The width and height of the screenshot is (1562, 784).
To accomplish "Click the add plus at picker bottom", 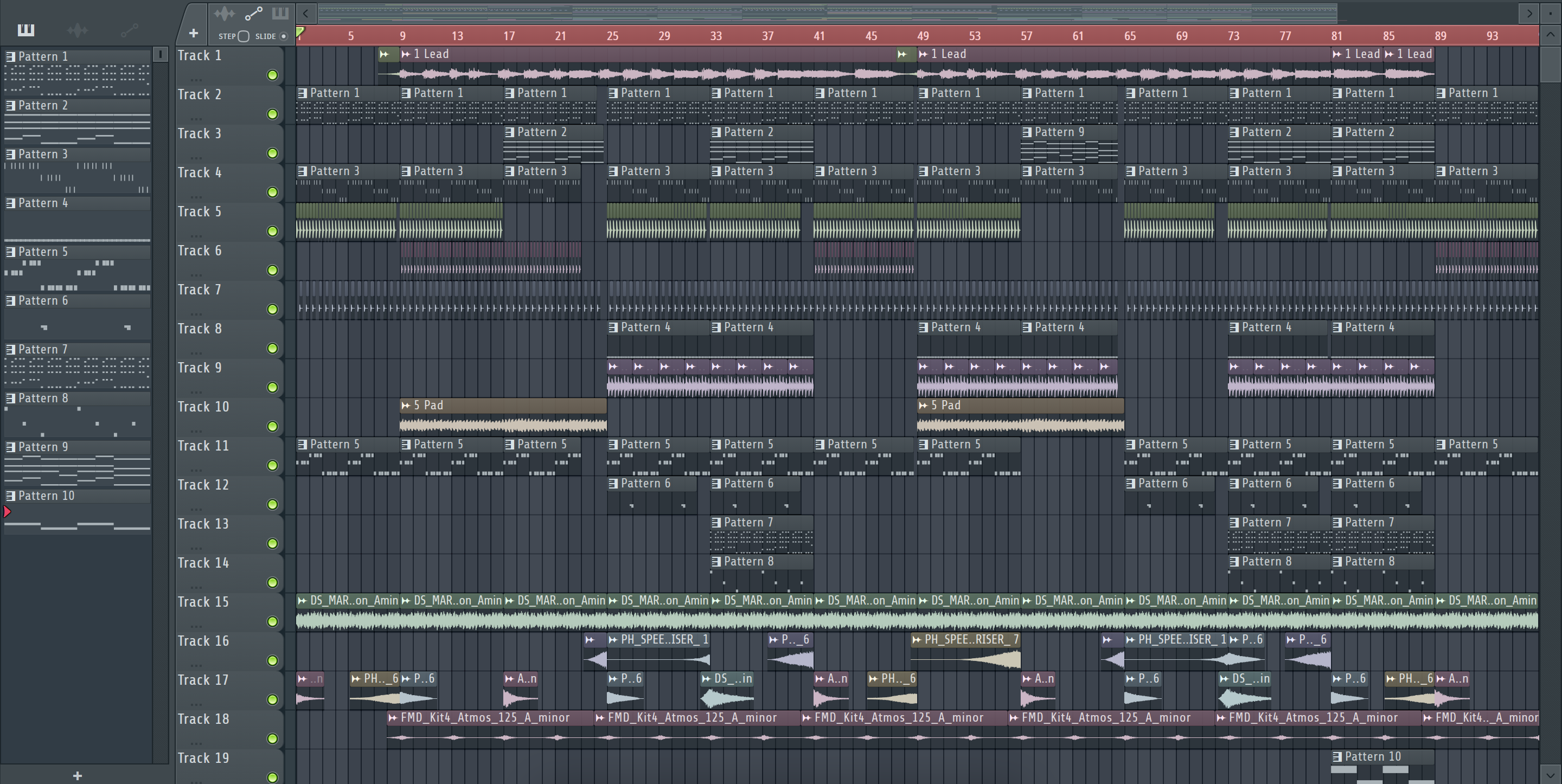I will click(x=77, y=775).
